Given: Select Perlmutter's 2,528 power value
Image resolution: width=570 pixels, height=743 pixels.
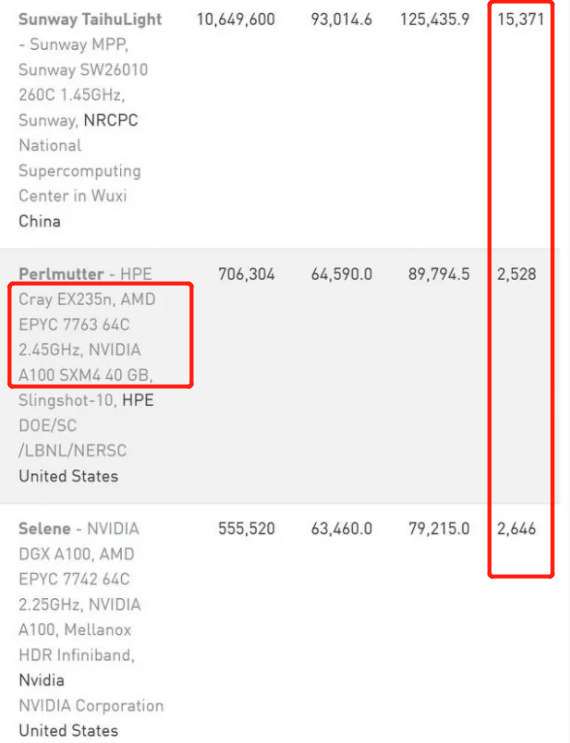Looking at the screenshot, I should tap(516, 274).
